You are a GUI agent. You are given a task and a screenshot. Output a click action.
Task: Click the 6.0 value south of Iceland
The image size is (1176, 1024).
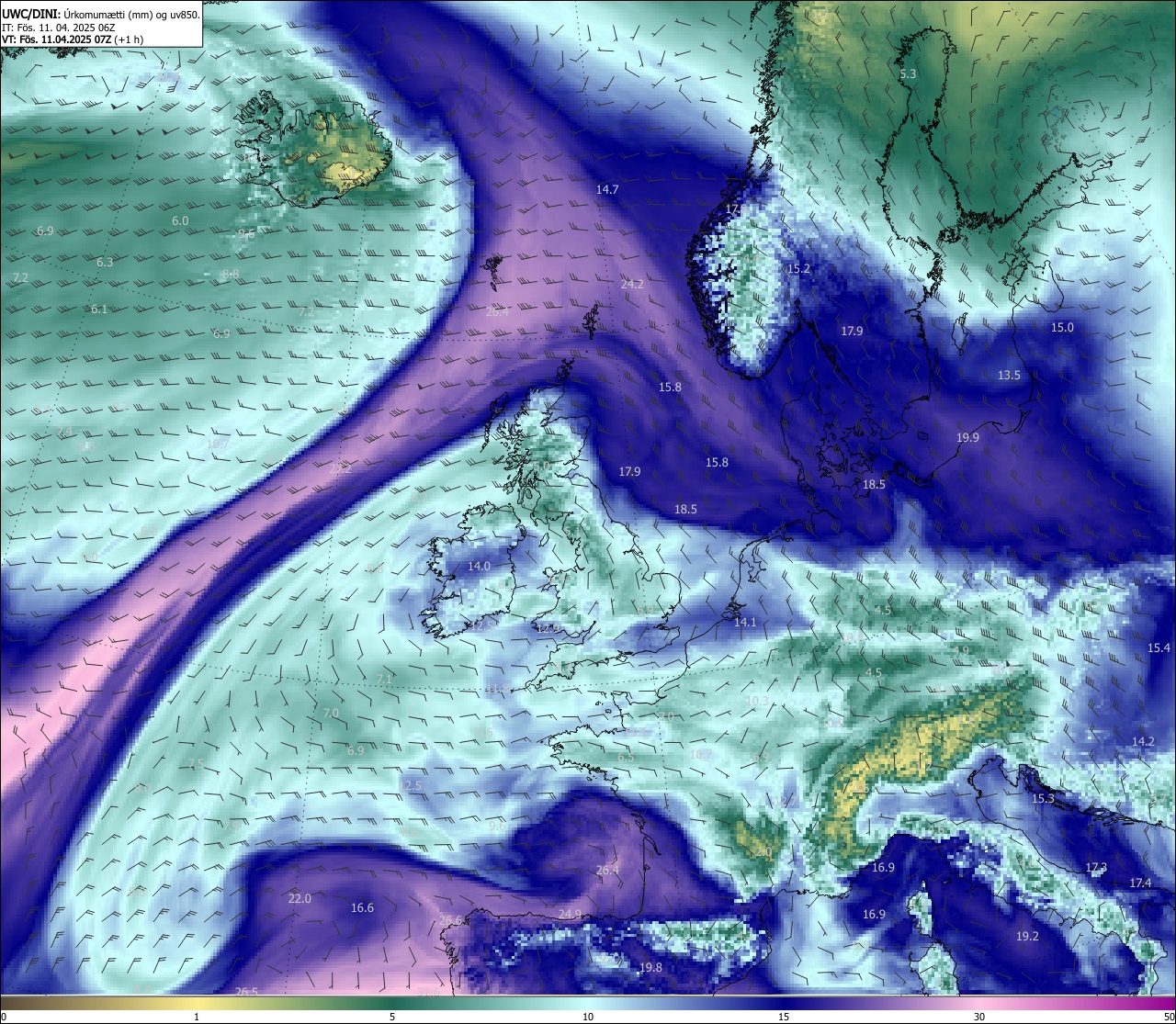(180, 220)
